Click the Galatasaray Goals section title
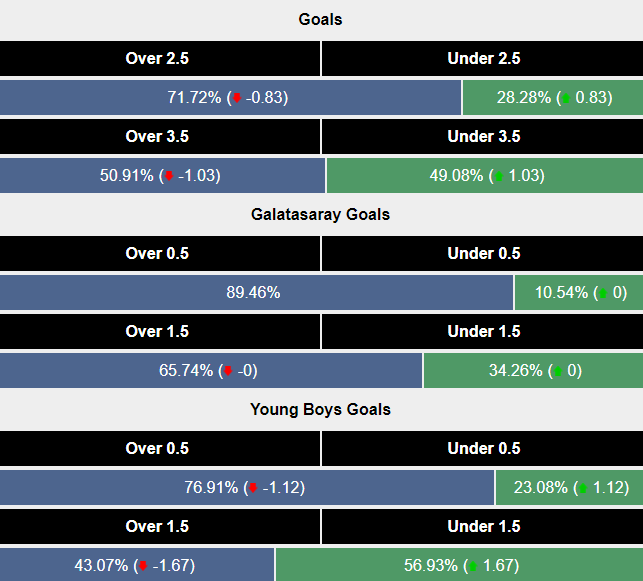643x581 pixels. coord(321,215)
